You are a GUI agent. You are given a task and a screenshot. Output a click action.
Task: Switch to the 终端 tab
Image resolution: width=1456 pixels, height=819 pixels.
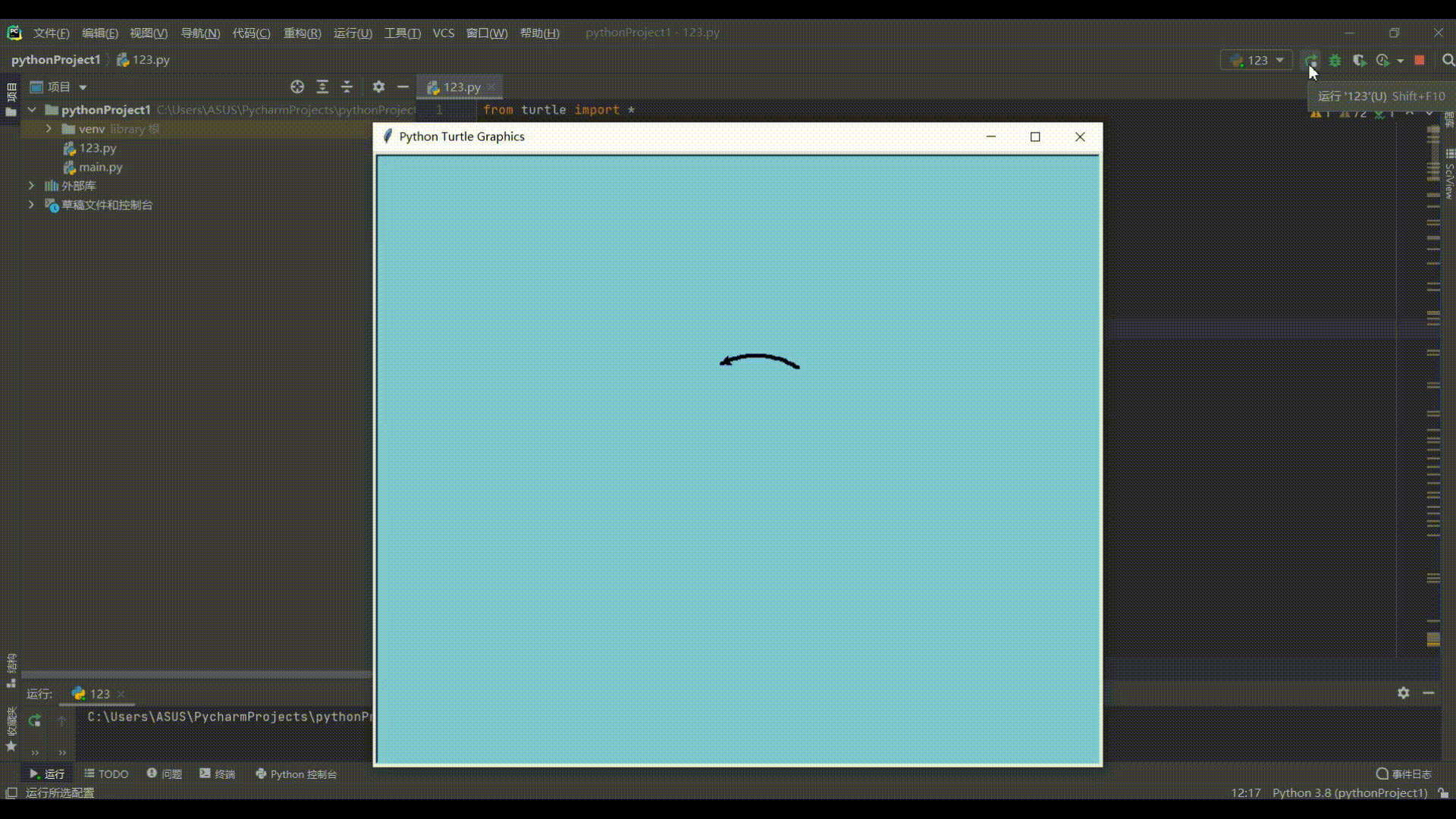click(218, 773)
